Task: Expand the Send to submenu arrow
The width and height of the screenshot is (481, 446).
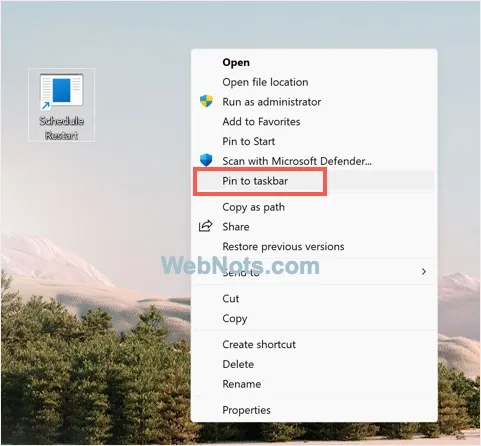Action: (424, 272)
